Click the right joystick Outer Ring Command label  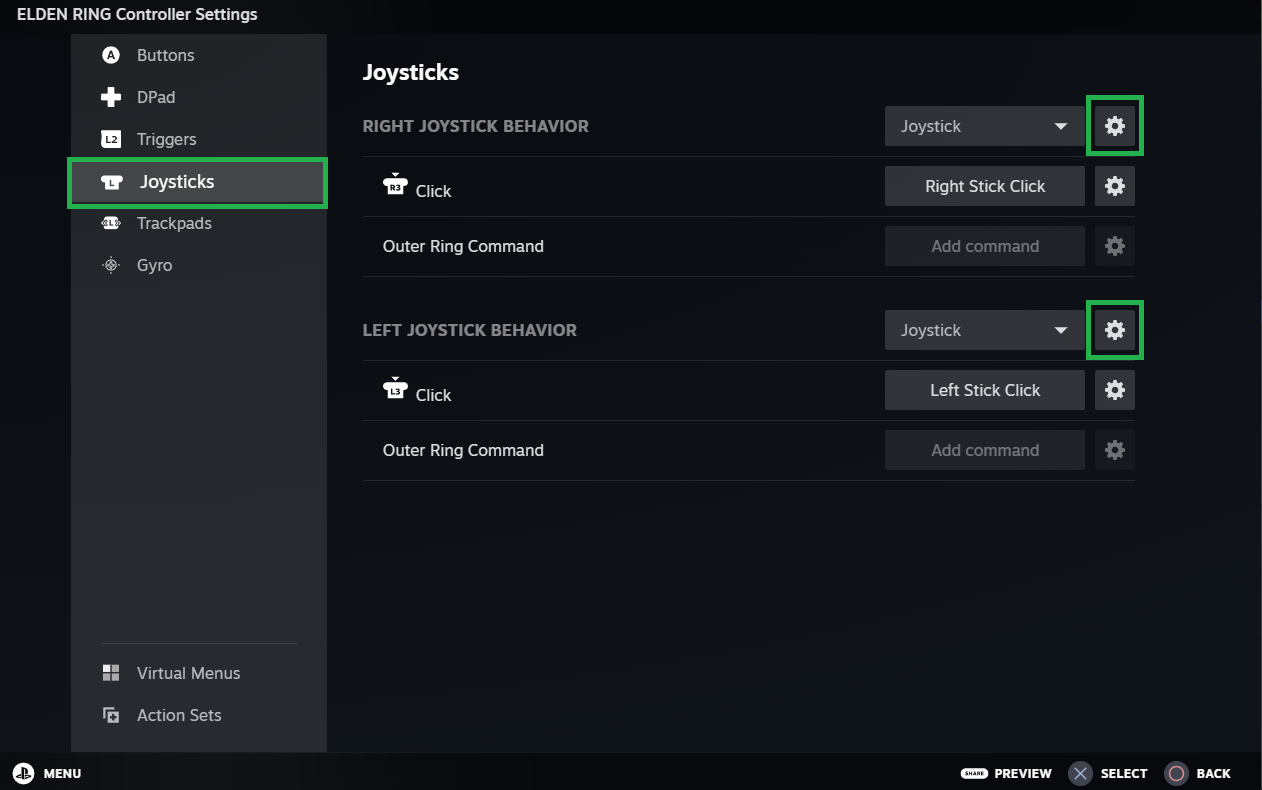tap(463, 246)
